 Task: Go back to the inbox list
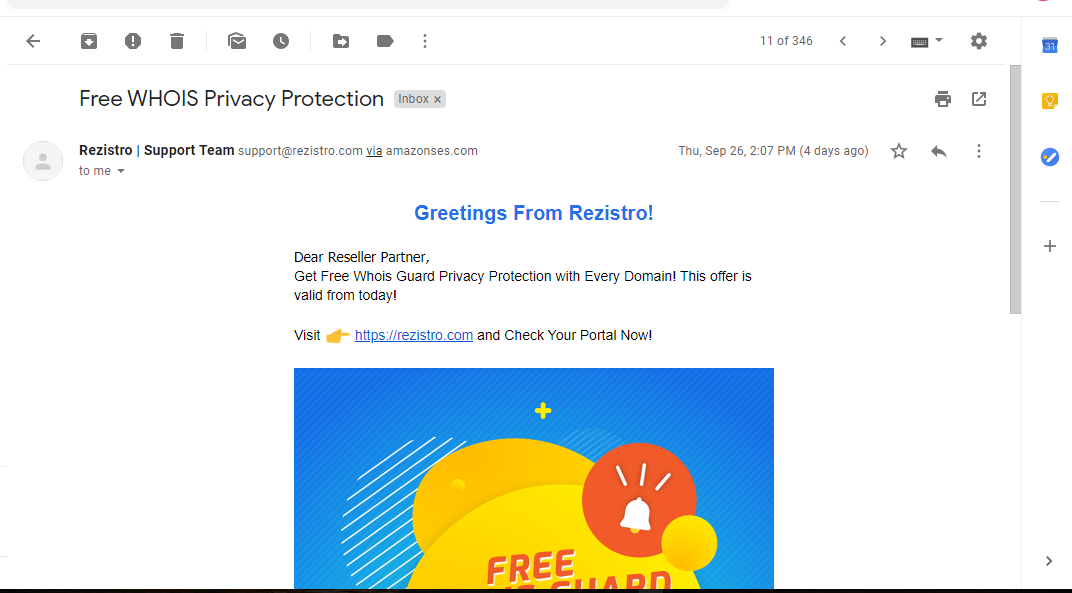(x=33, y=41)
